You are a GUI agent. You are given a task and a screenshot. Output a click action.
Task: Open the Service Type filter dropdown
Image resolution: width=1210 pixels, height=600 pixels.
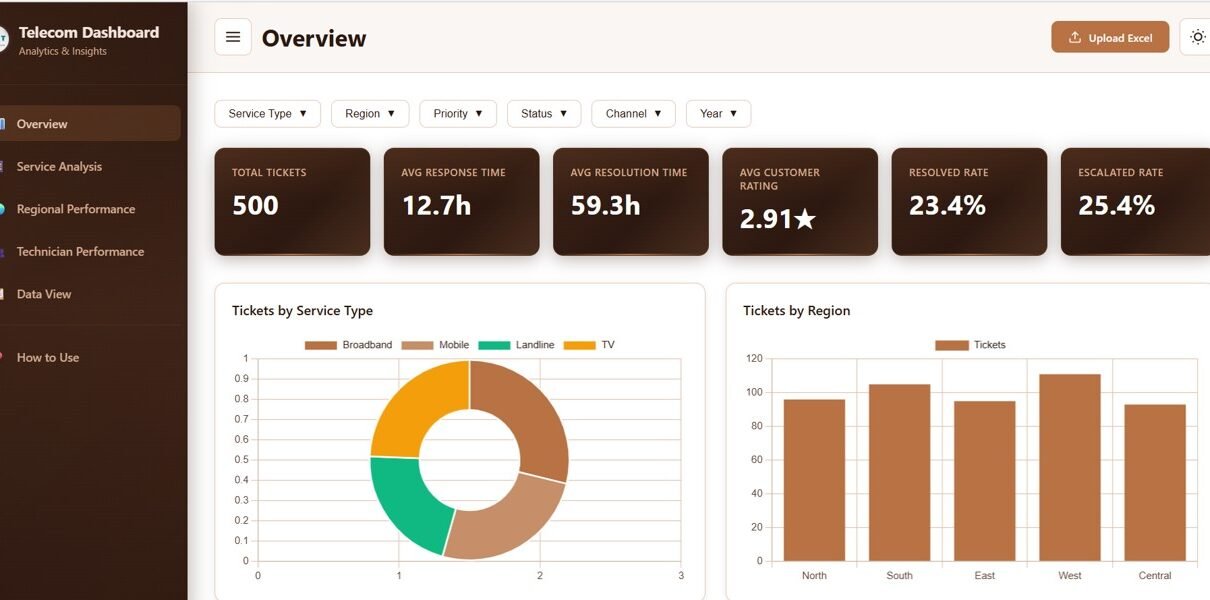pyautogui.click(x=267, y=114)
